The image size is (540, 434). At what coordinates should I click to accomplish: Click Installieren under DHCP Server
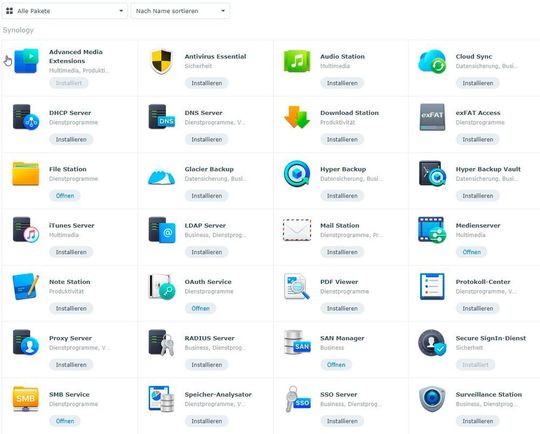[71, 140]
